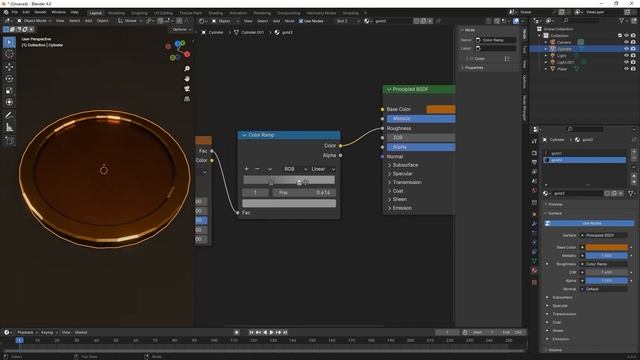The height and width of the screenshot is (360, 640).
Task: Select the Move tool in the viewport toolbar
Action: [9, 67]
